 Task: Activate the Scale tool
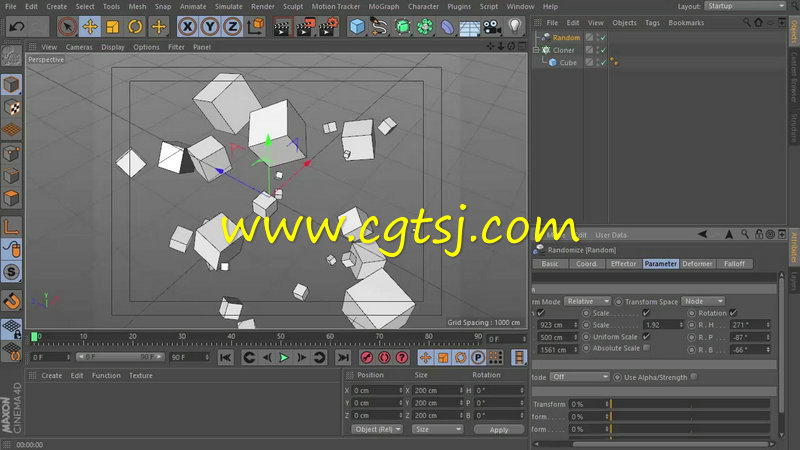click(112, 27)
